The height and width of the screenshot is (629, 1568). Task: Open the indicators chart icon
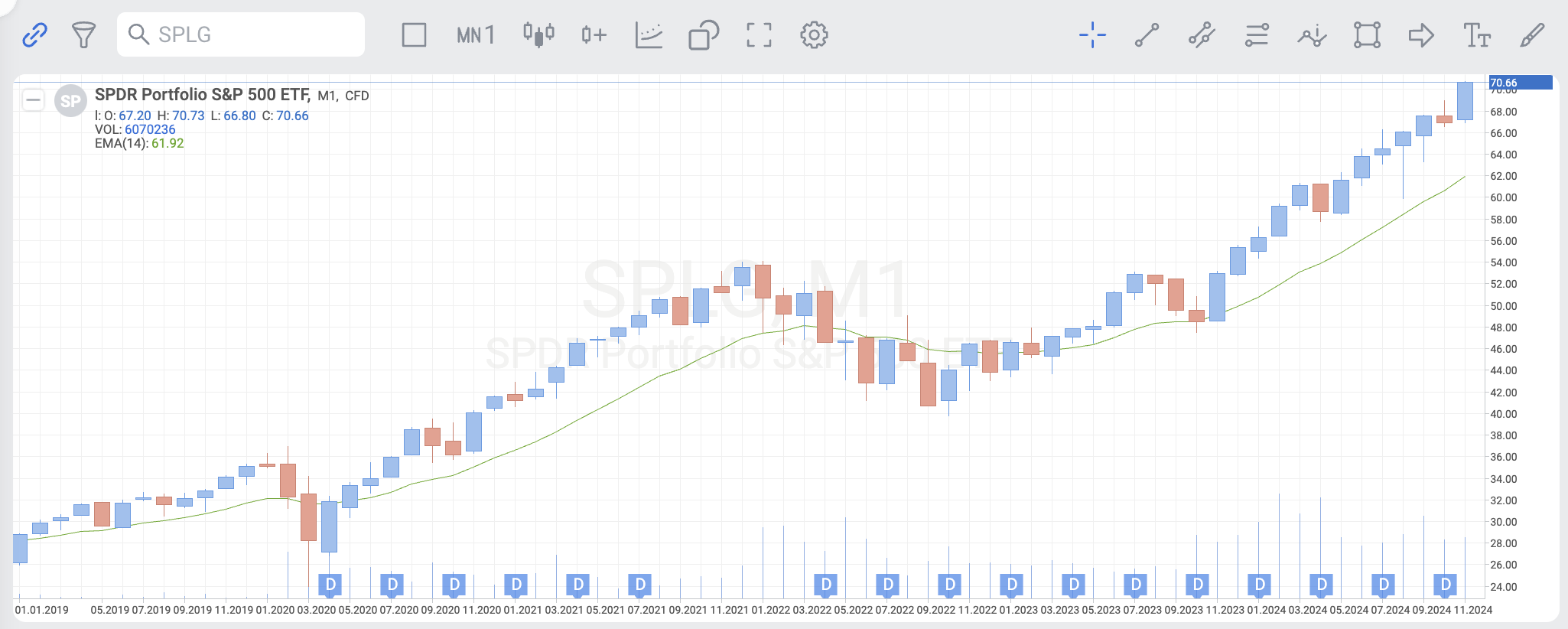click(649, 35)
